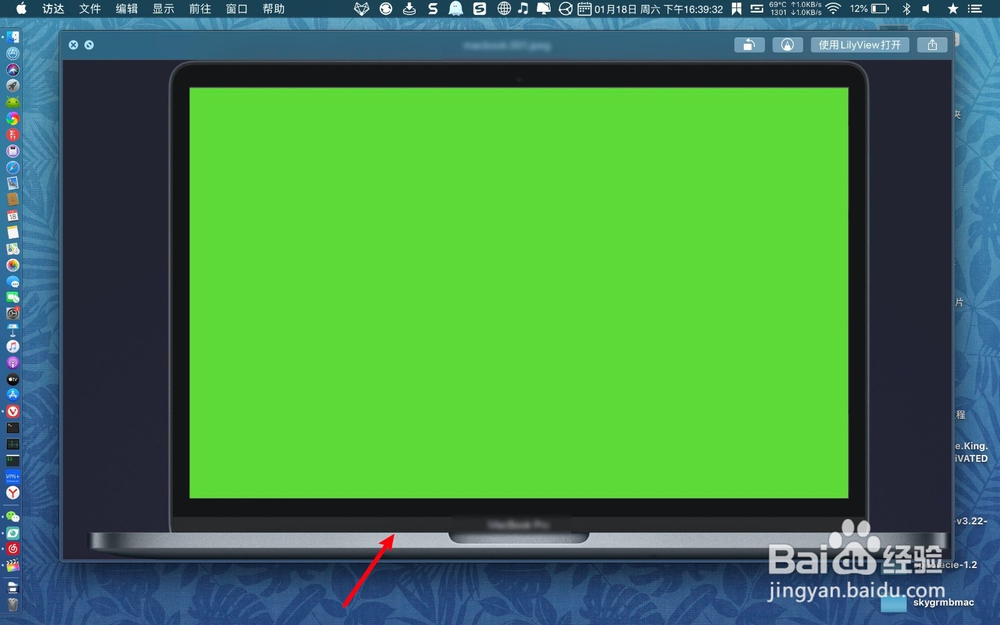Click the fox-head icon in menu bar
The image size is (1000, 625).
click(x=362, y=8)
